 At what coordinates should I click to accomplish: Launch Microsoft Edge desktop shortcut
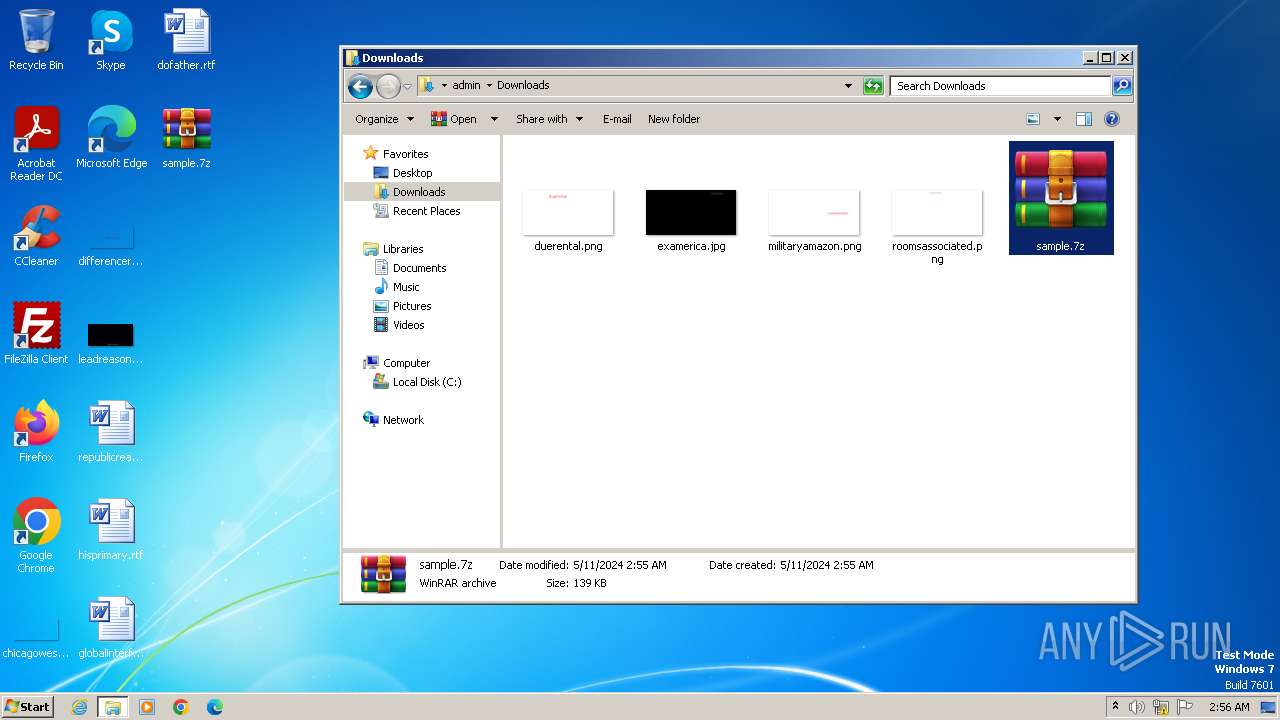(x=111, y=138)
